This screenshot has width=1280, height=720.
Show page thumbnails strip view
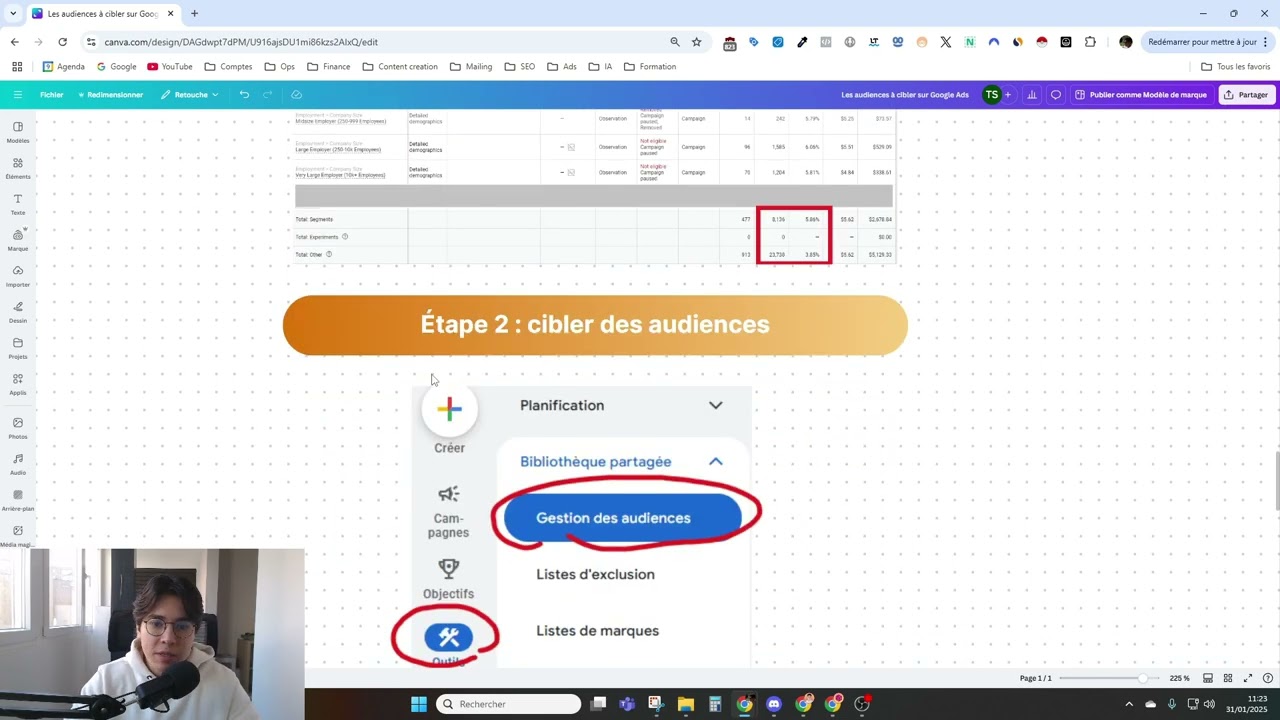click(1208, 678)
